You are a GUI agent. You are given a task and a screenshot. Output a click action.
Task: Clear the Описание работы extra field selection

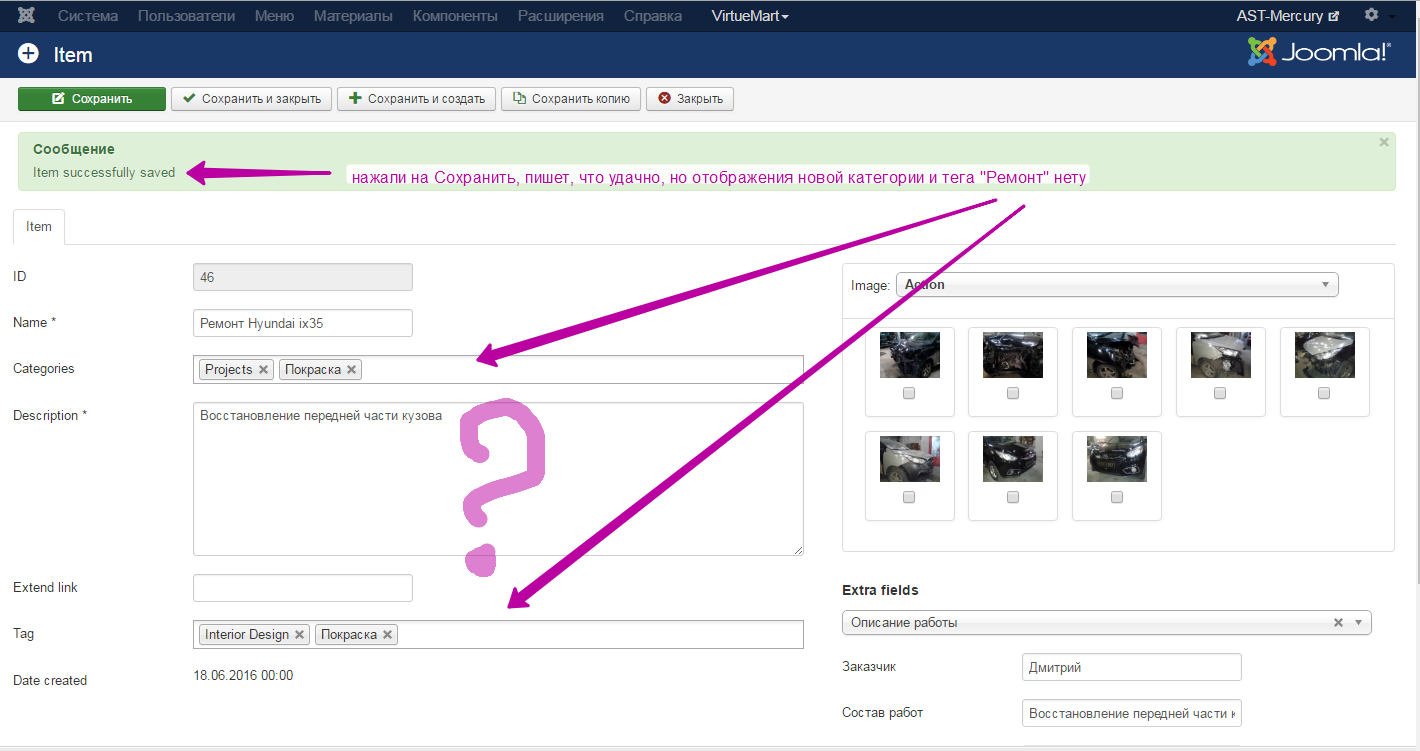(1338, 623)
